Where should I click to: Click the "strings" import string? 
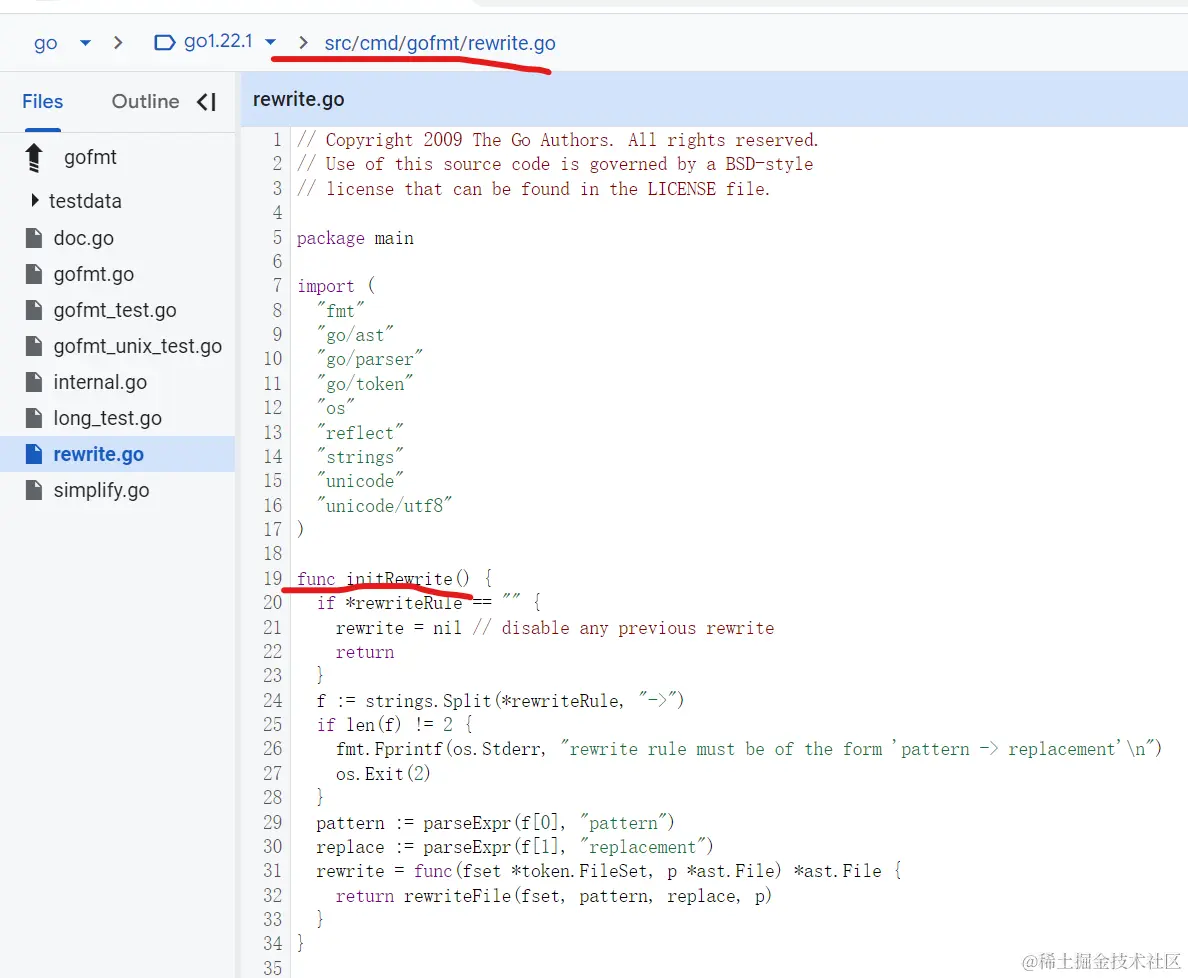(x=360, y=457)
